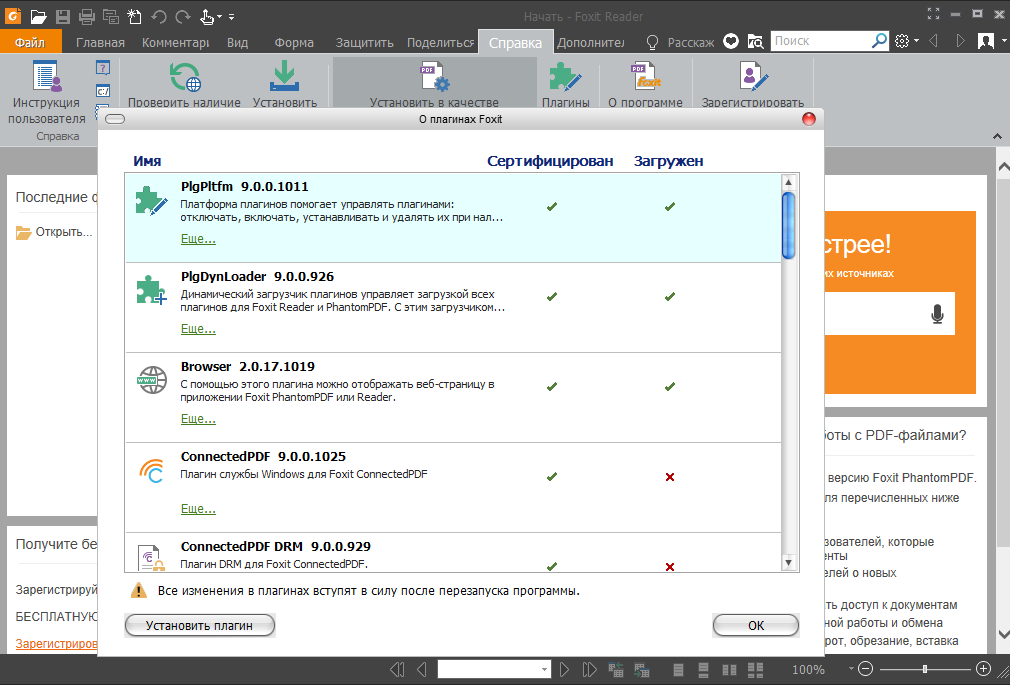The image size is (1010, 685).
Task: Go to last page in status bar
Action: (589, 670)
